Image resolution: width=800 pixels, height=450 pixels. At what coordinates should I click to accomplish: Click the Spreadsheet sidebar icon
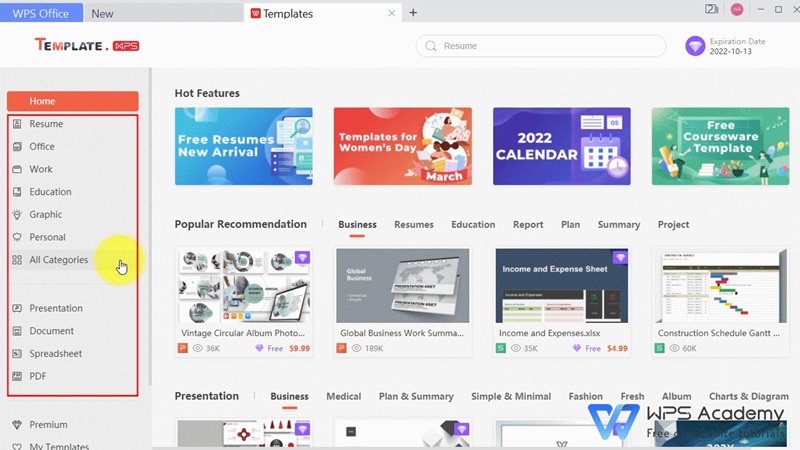coord(17,354)
